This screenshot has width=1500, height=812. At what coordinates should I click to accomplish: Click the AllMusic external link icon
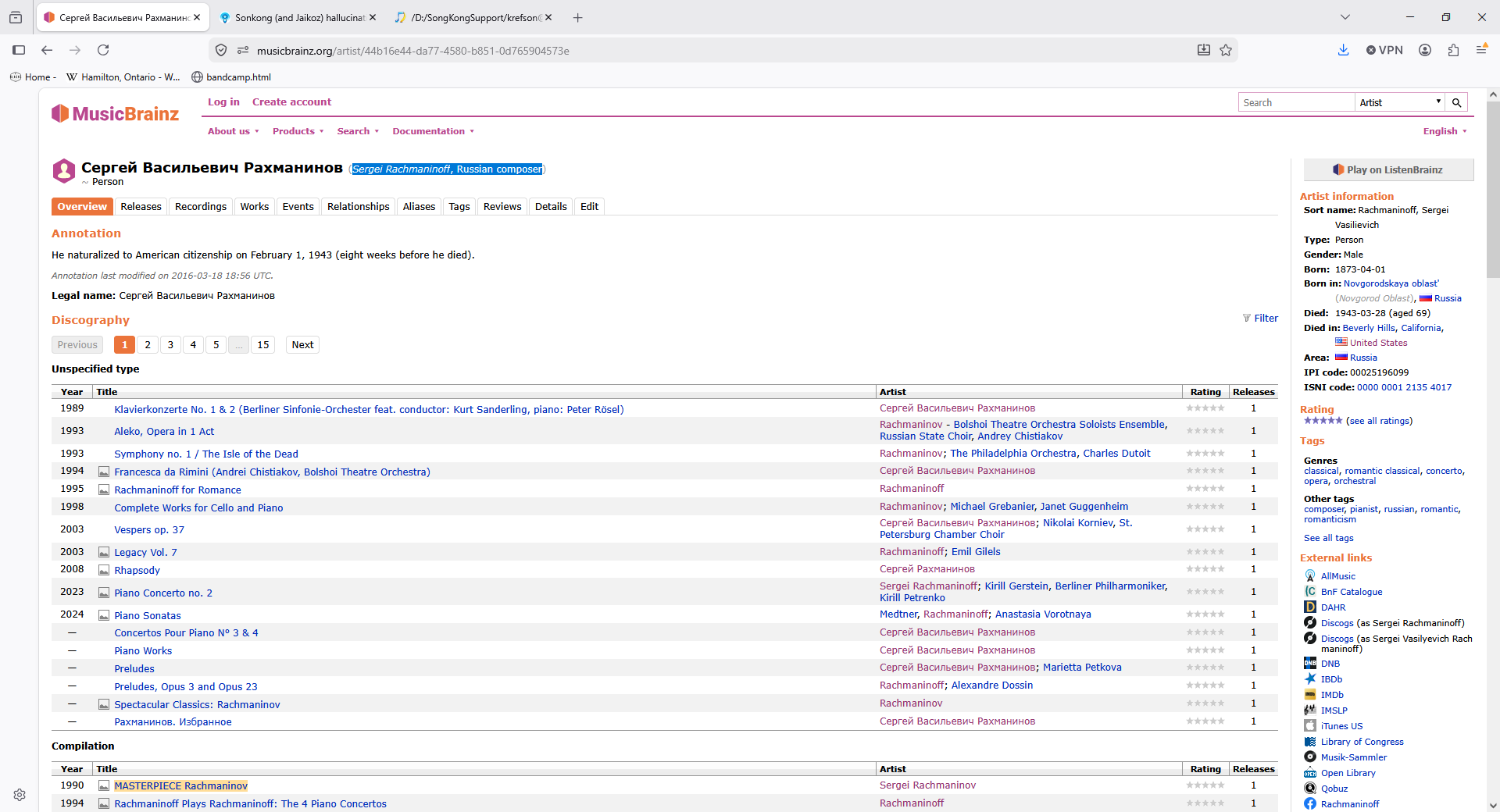[1310, 576]
